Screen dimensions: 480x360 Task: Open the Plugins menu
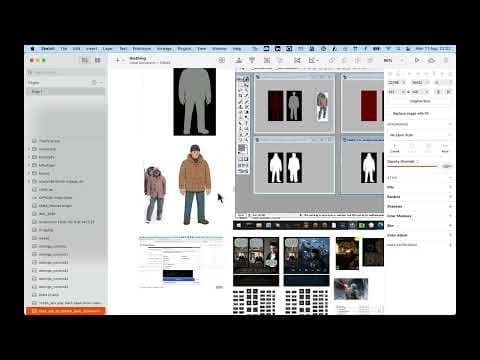pyautogui.click(x=184, y=49)
